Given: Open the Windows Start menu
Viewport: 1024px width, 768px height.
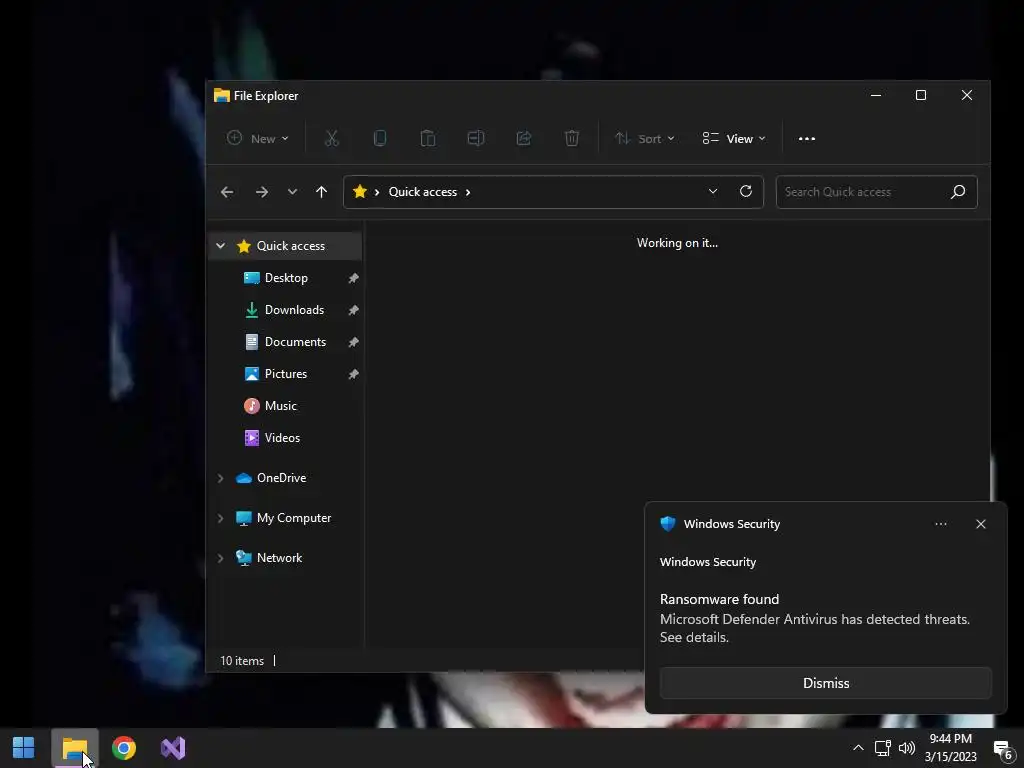Looking at the screenshot, I should pos(24,748).
